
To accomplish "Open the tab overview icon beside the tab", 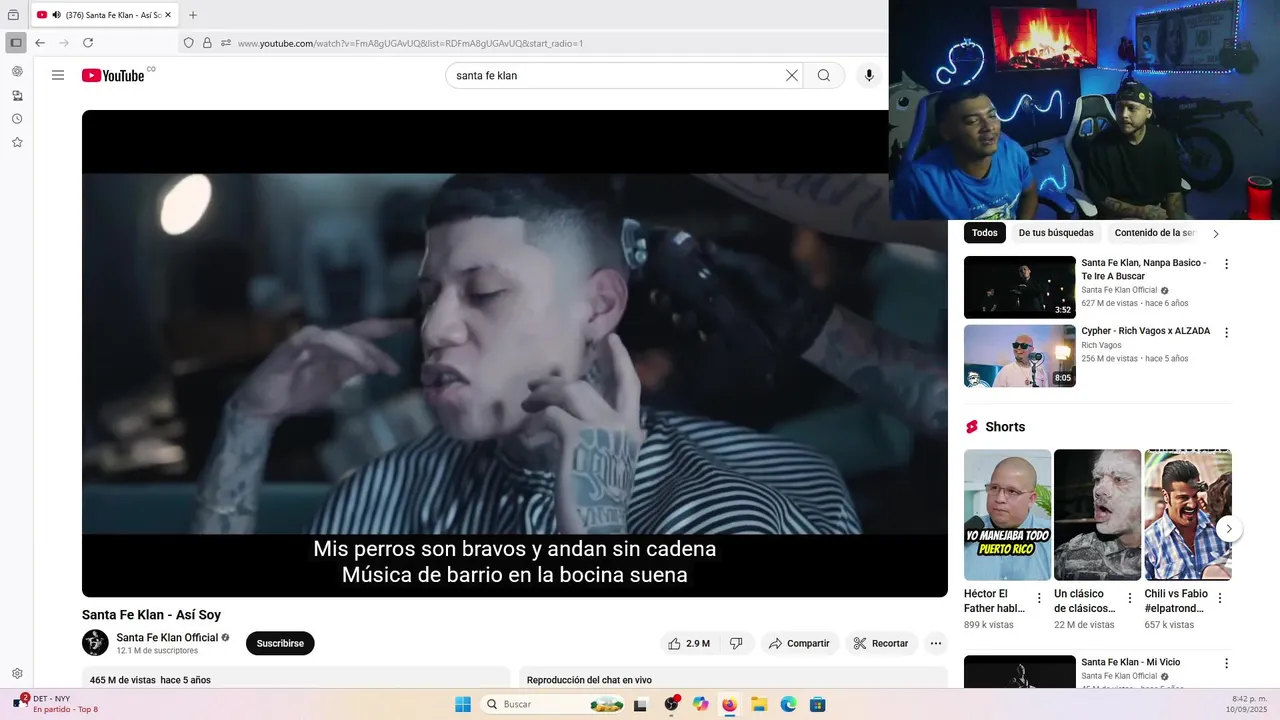I will 13,15.
